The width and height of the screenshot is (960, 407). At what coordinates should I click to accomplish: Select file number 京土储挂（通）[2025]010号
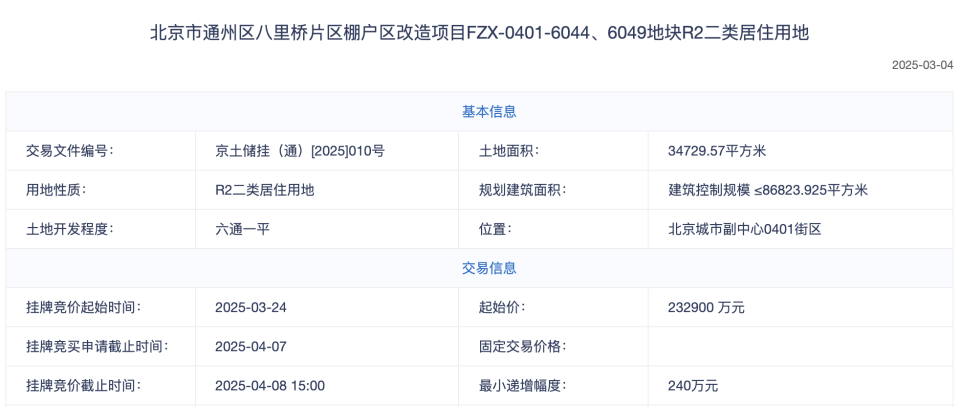tap(300, 151)
